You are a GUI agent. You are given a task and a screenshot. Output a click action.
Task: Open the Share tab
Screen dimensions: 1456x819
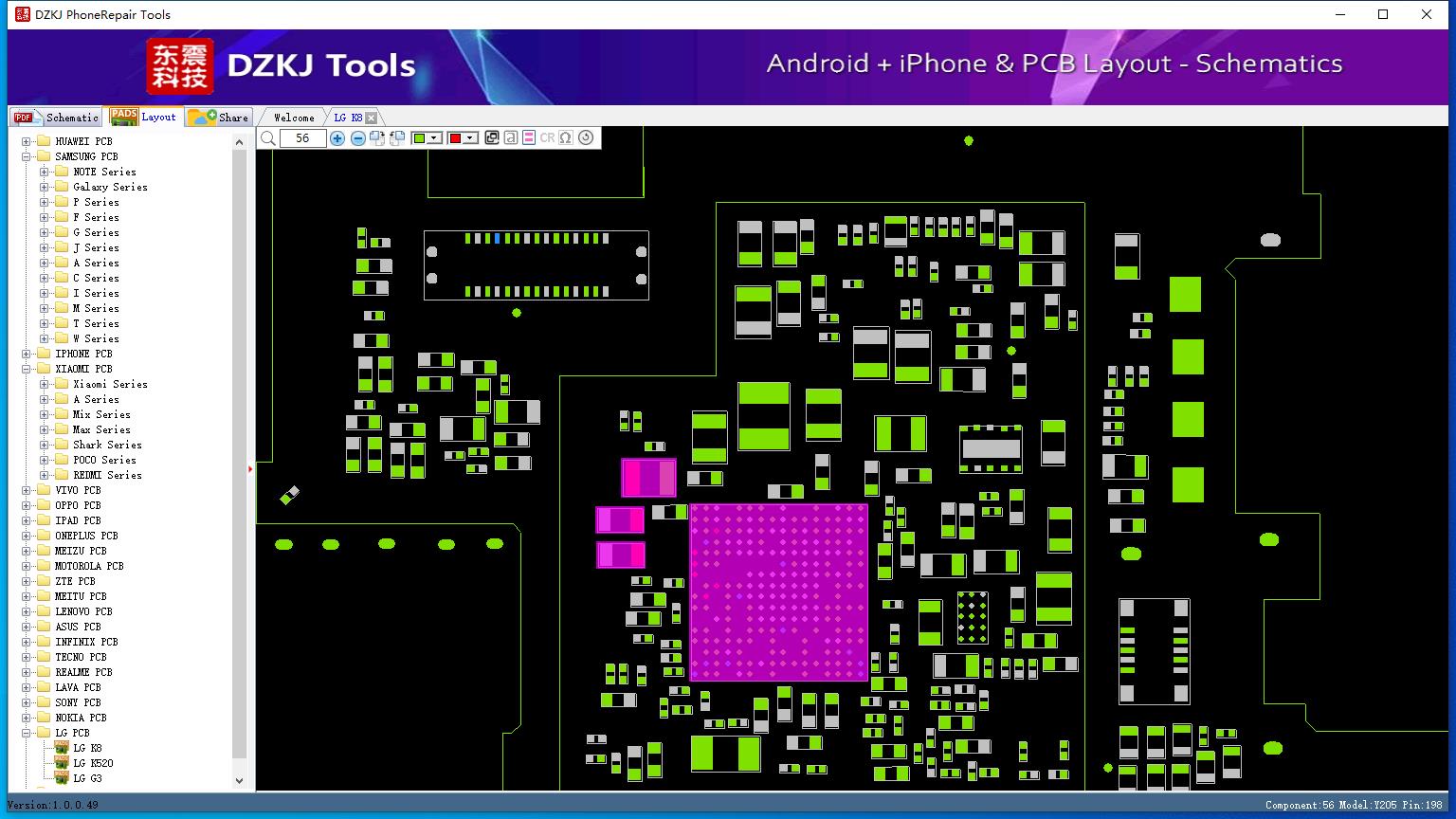coord(218,117)
